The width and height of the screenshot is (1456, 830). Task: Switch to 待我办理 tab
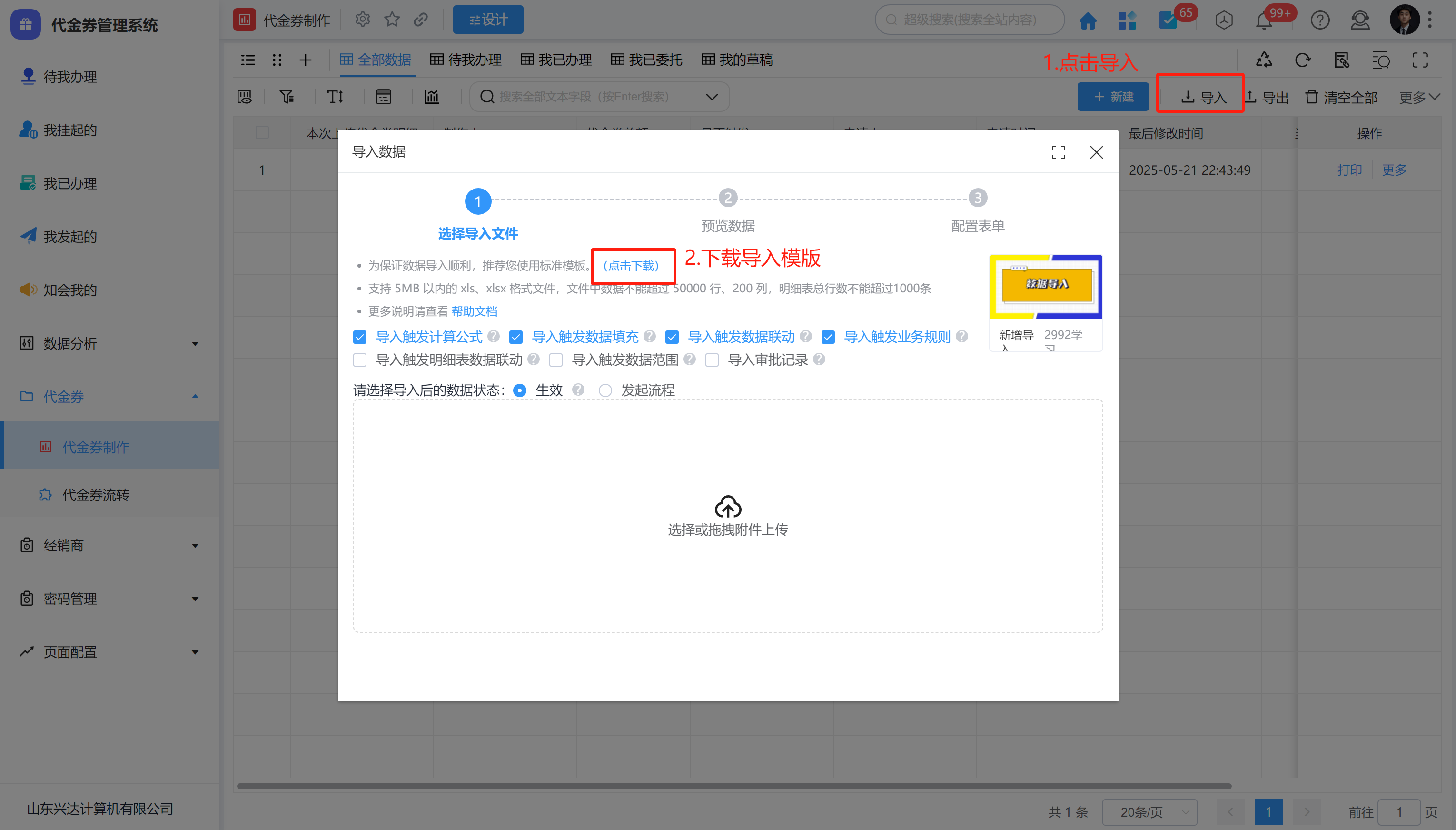pos(466,60)
